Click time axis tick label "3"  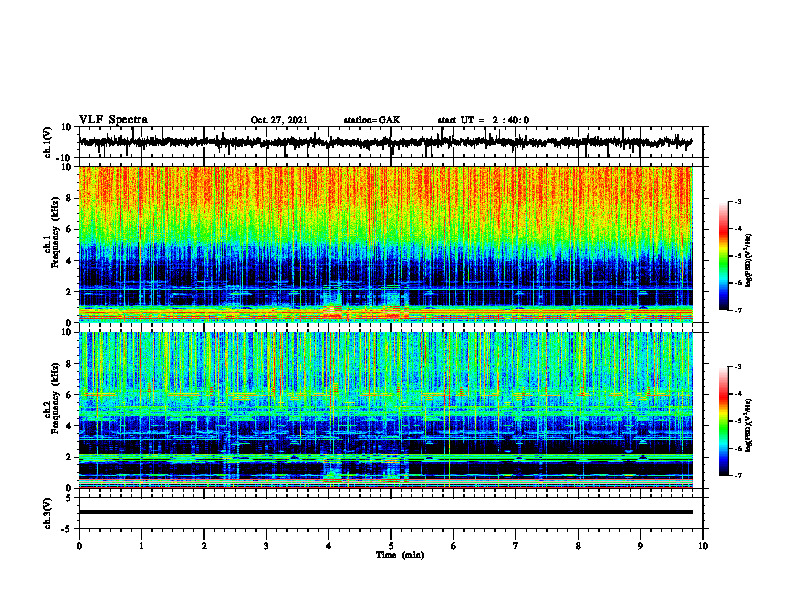[266, 546]
